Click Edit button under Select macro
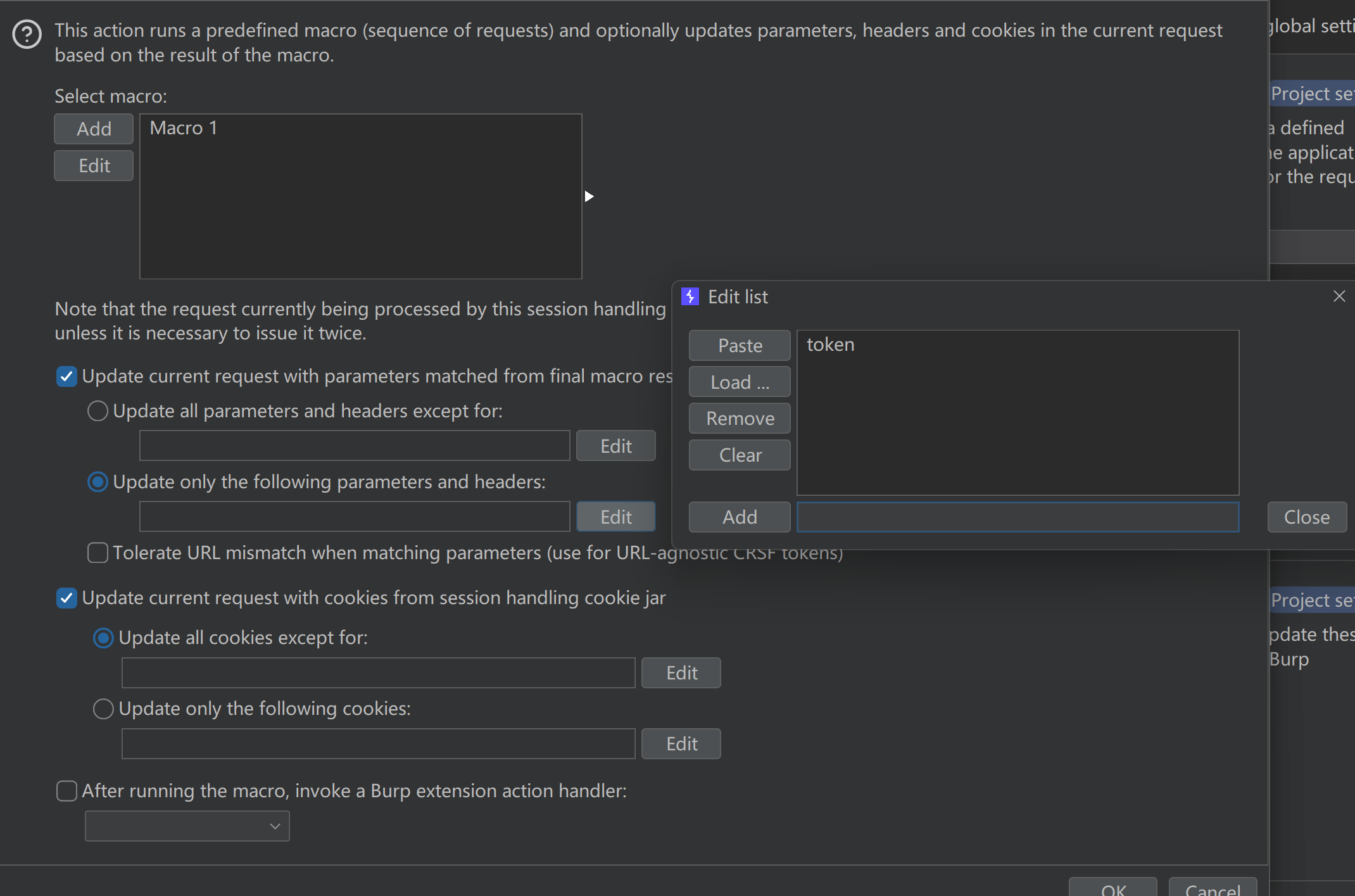Viewport: 1355px width, 896px height. (94, 166)
